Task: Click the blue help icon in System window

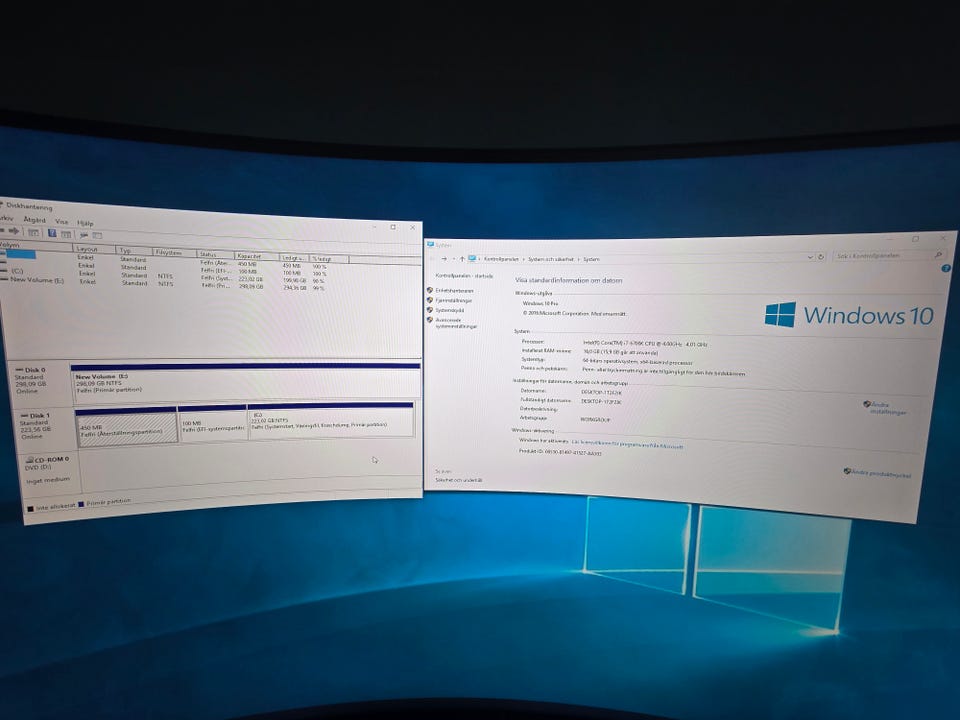Action: click(946, 268)
